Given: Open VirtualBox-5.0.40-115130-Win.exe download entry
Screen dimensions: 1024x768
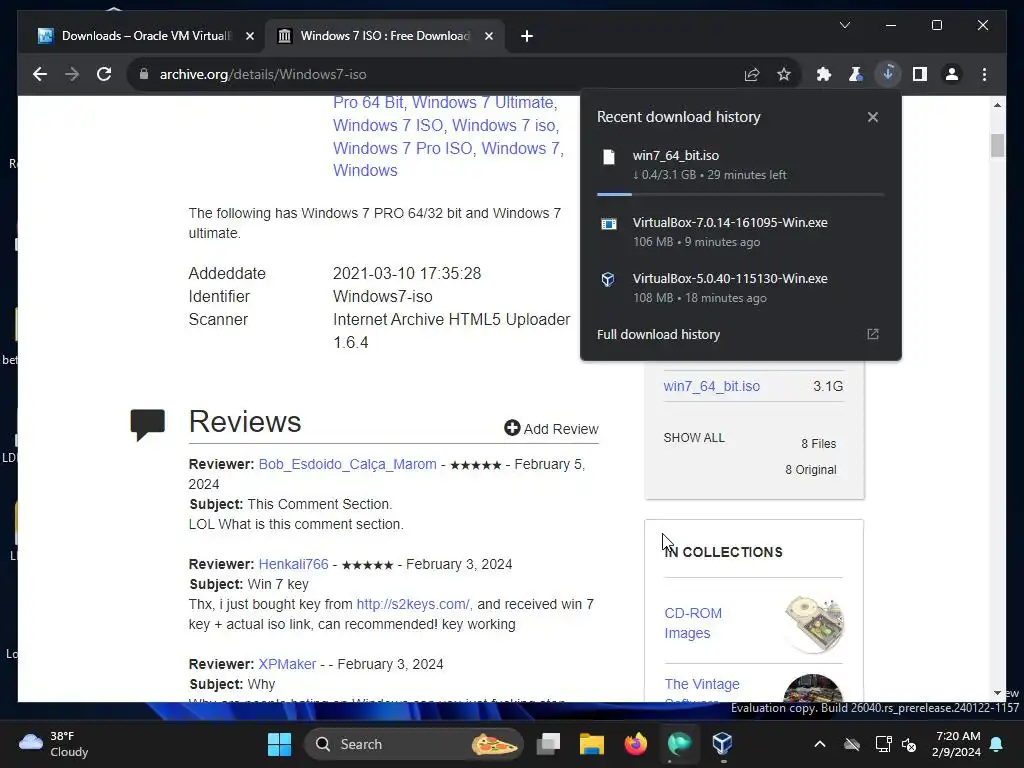Looking at the screenshot, I should pos(741,288).
